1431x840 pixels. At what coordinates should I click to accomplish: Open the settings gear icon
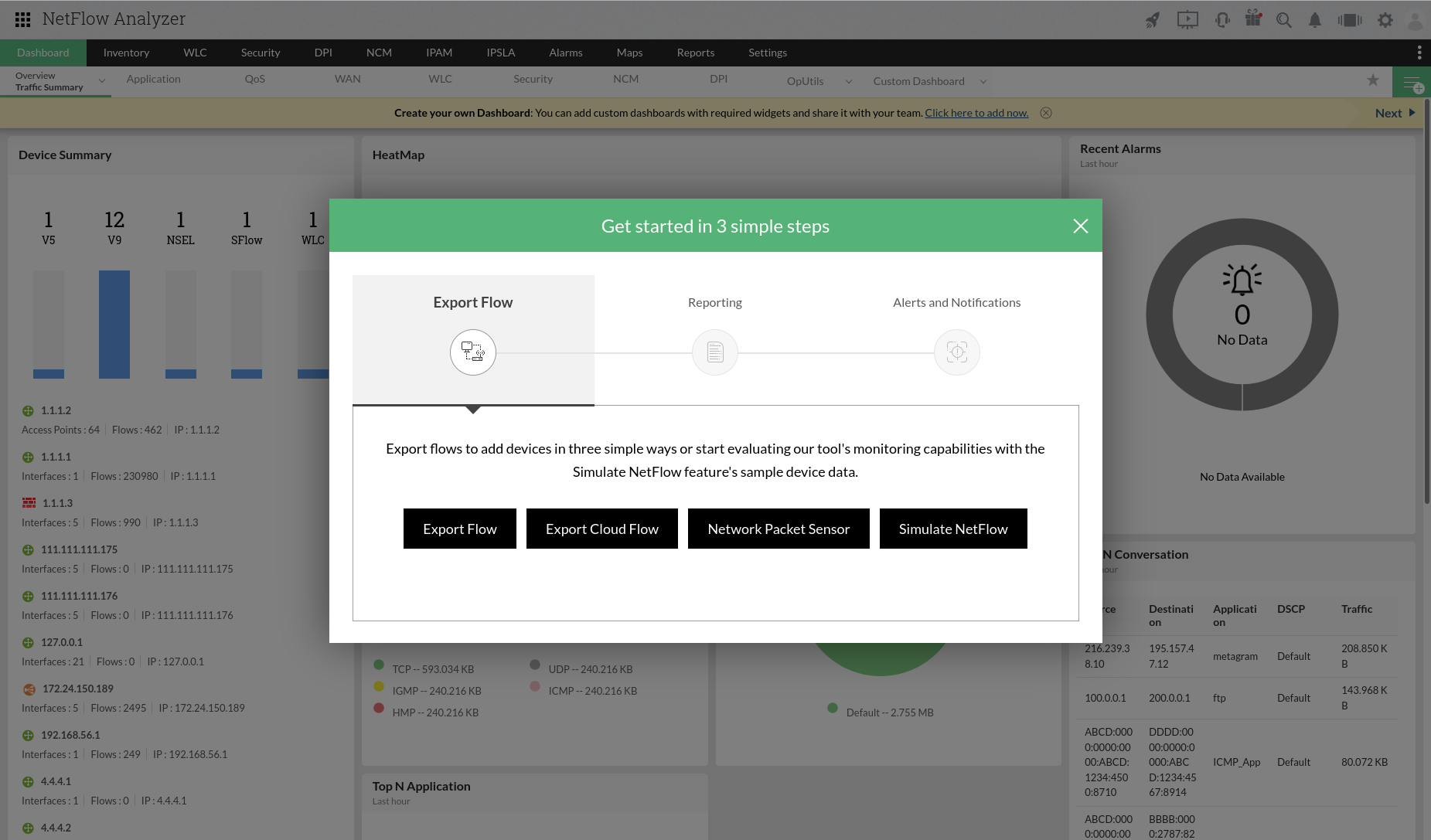[1385, 20]
